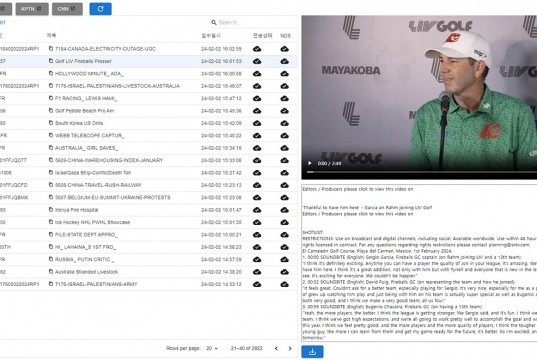Image resolution: width=537 pixels, height=360 pixels.
Task: Play the LIV Golf video
Action: click(310, 163)
